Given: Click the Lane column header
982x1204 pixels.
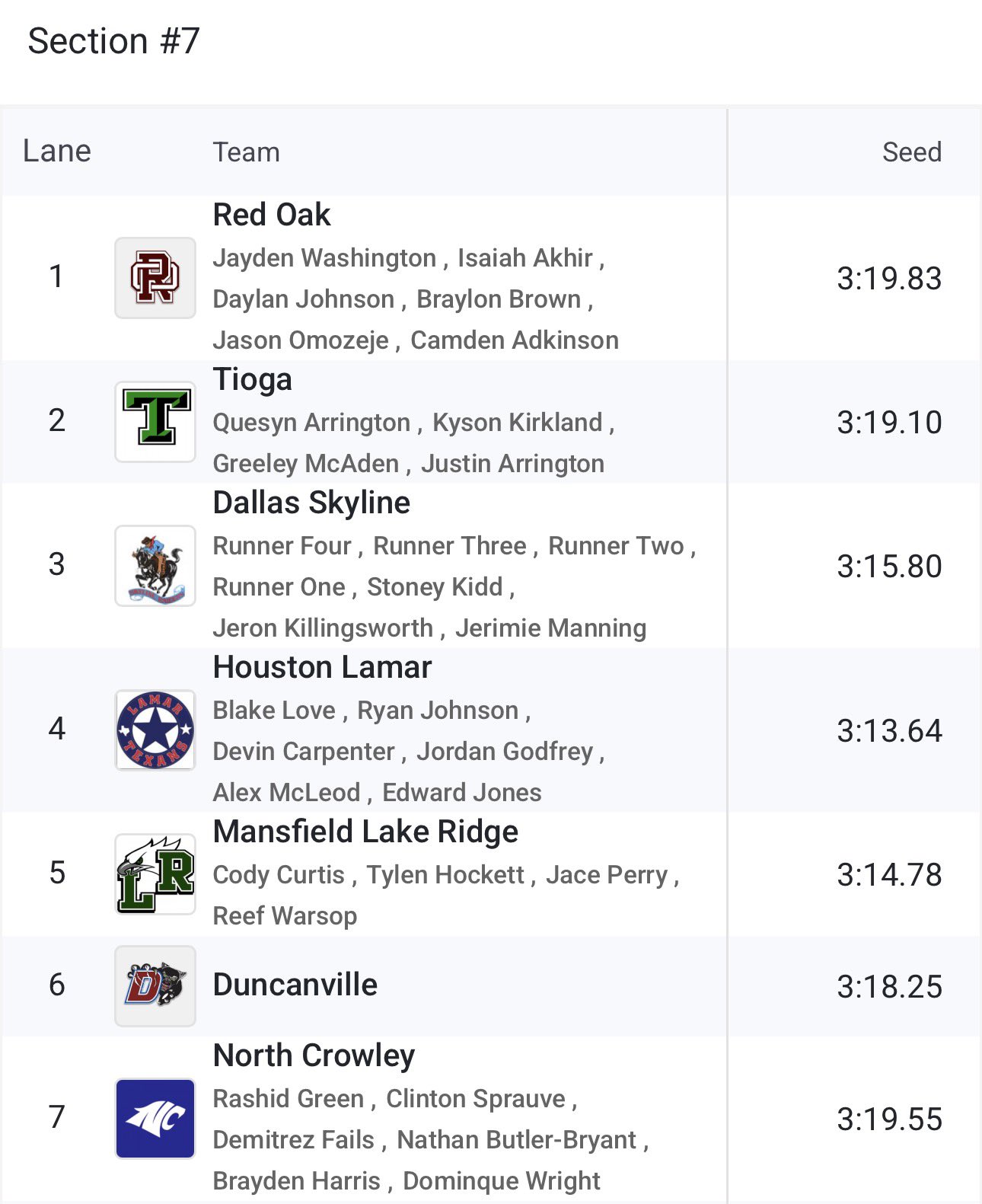Looking at the screenshot, I should (x=57, y=152).
